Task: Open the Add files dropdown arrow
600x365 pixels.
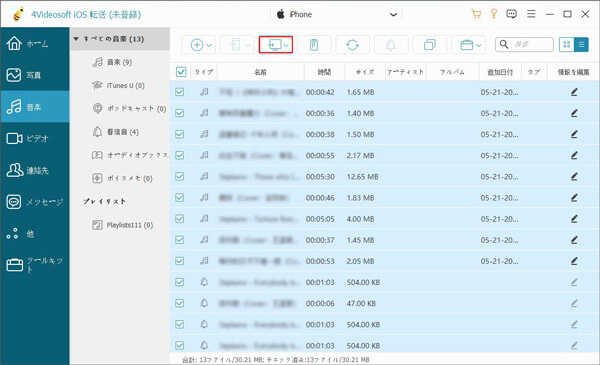Action: 209,45
